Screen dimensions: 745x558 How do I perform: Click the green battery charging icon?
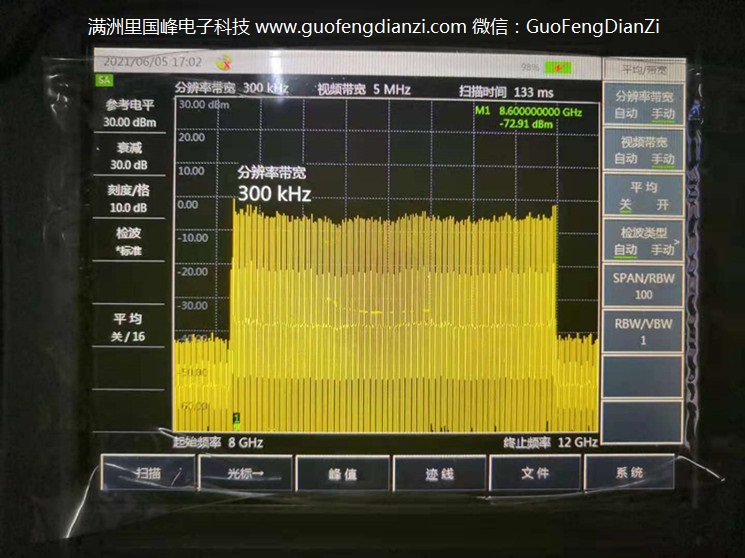558,67
